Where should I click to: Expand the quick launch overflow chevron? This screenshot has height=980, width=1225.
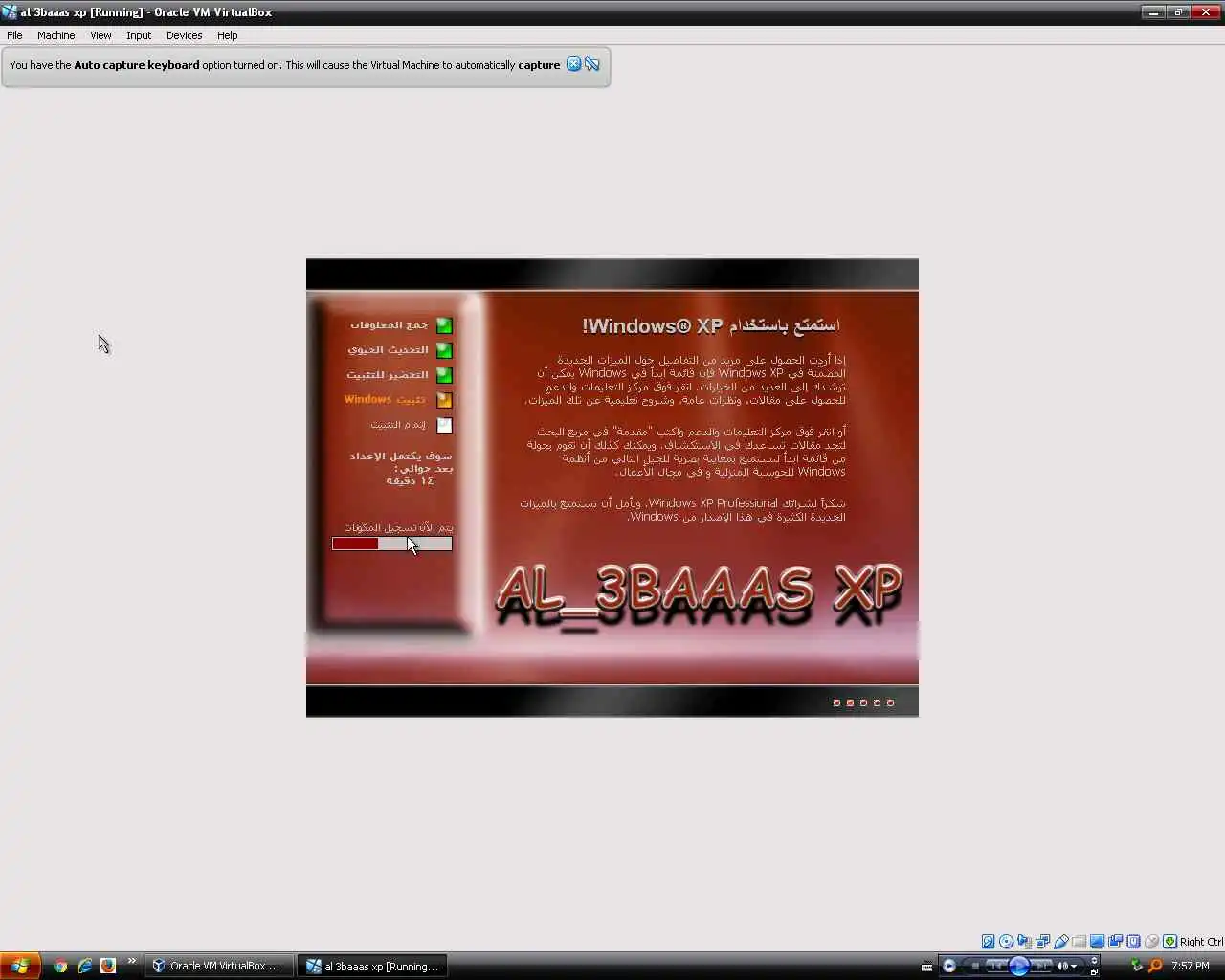tap(131, 962)
